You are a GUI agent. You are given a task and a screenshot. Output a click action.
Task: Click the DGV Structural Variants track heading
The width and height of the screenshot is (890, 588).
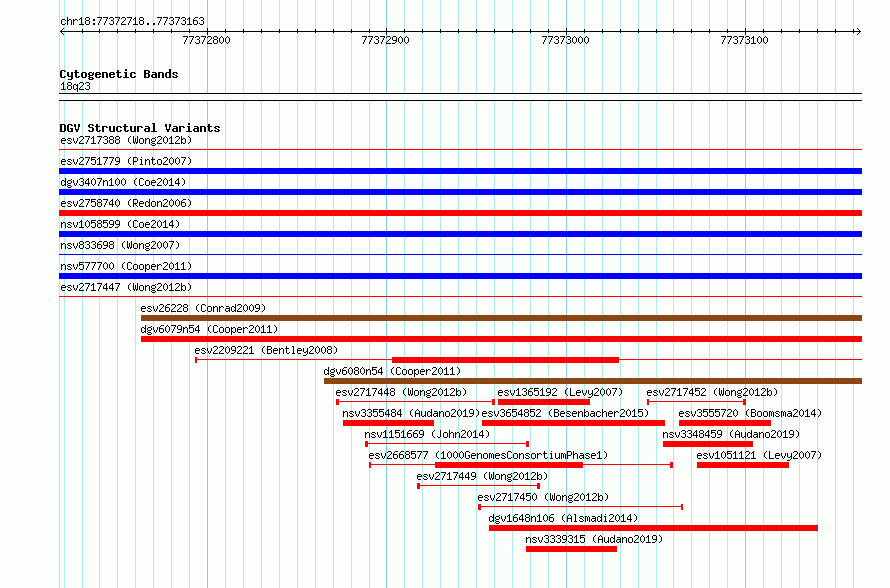140,128
